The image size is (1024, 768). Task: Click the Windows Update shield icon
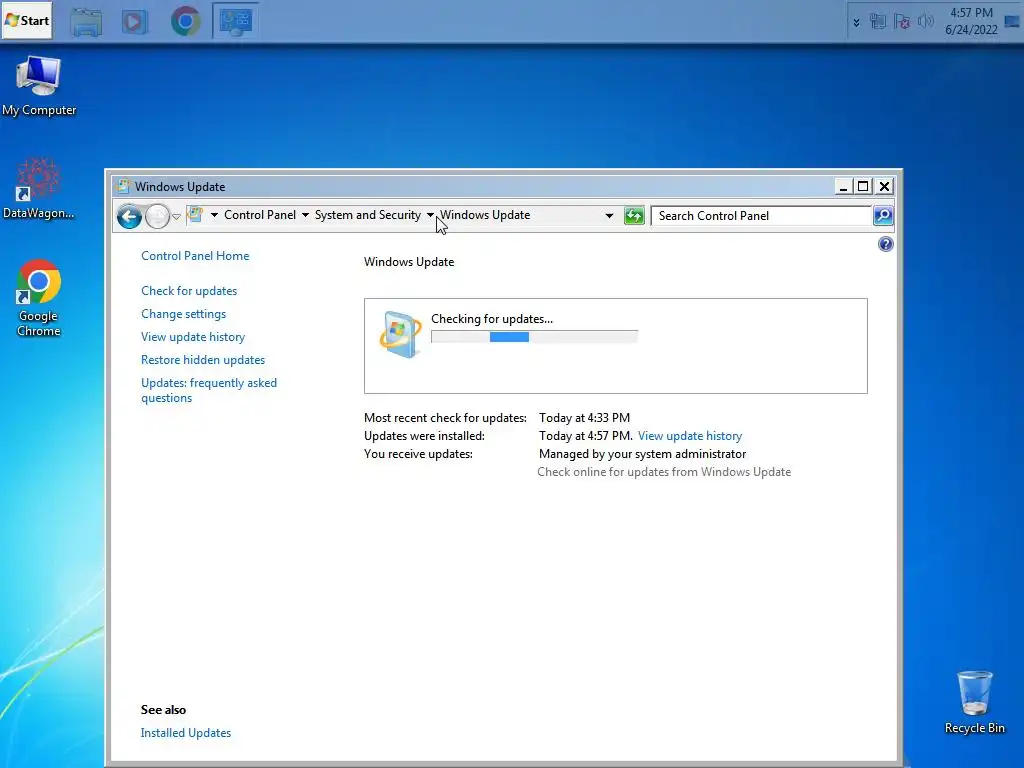(x=400, y=335)
